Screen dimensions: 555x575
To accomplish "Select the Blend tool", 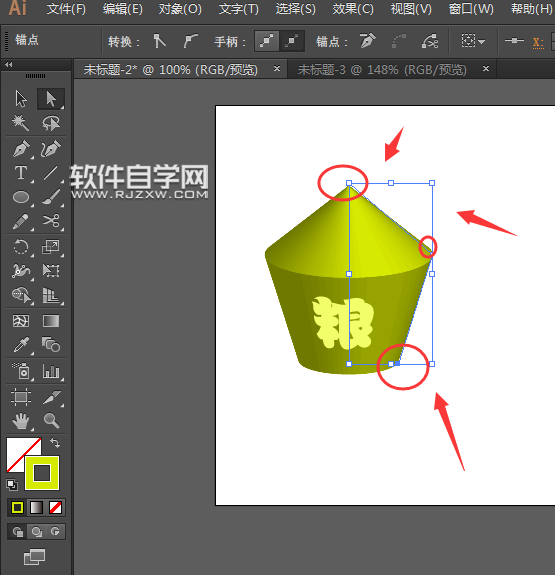I will [x=51, y=345].
